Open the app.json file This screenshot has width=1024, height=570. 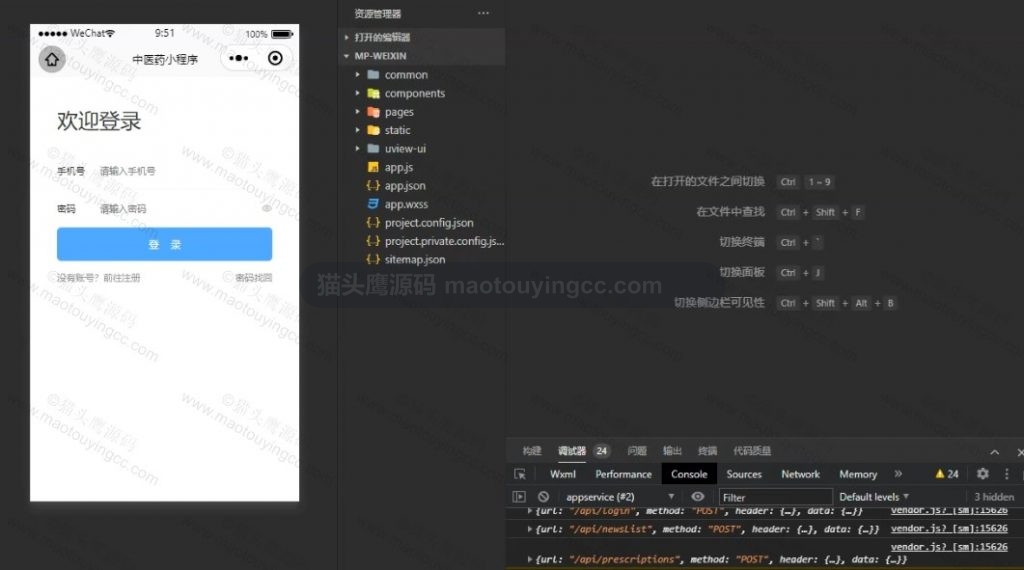pos(405,185)
